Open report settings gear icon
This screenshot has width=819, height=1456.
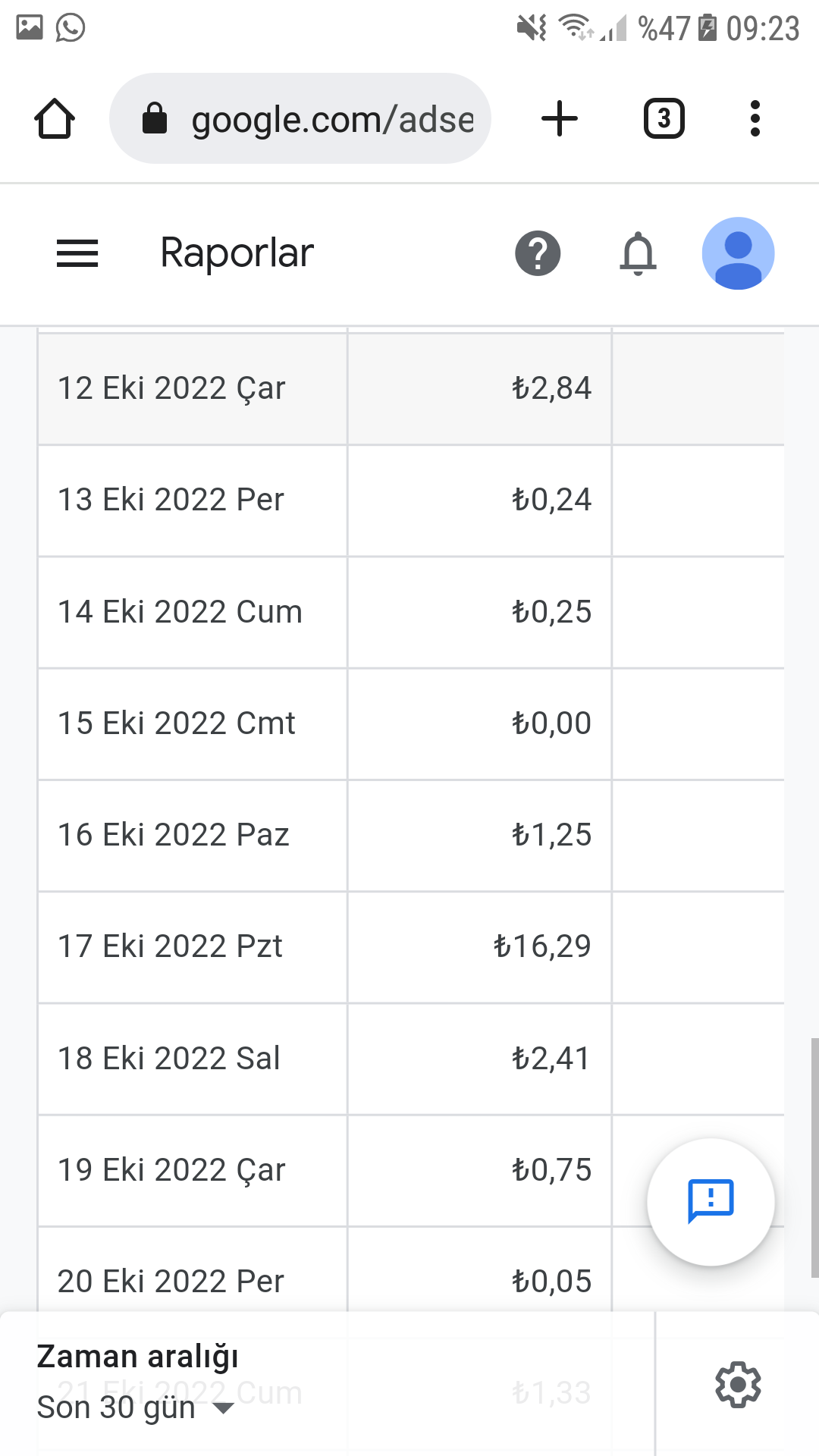pos(738,1385)
